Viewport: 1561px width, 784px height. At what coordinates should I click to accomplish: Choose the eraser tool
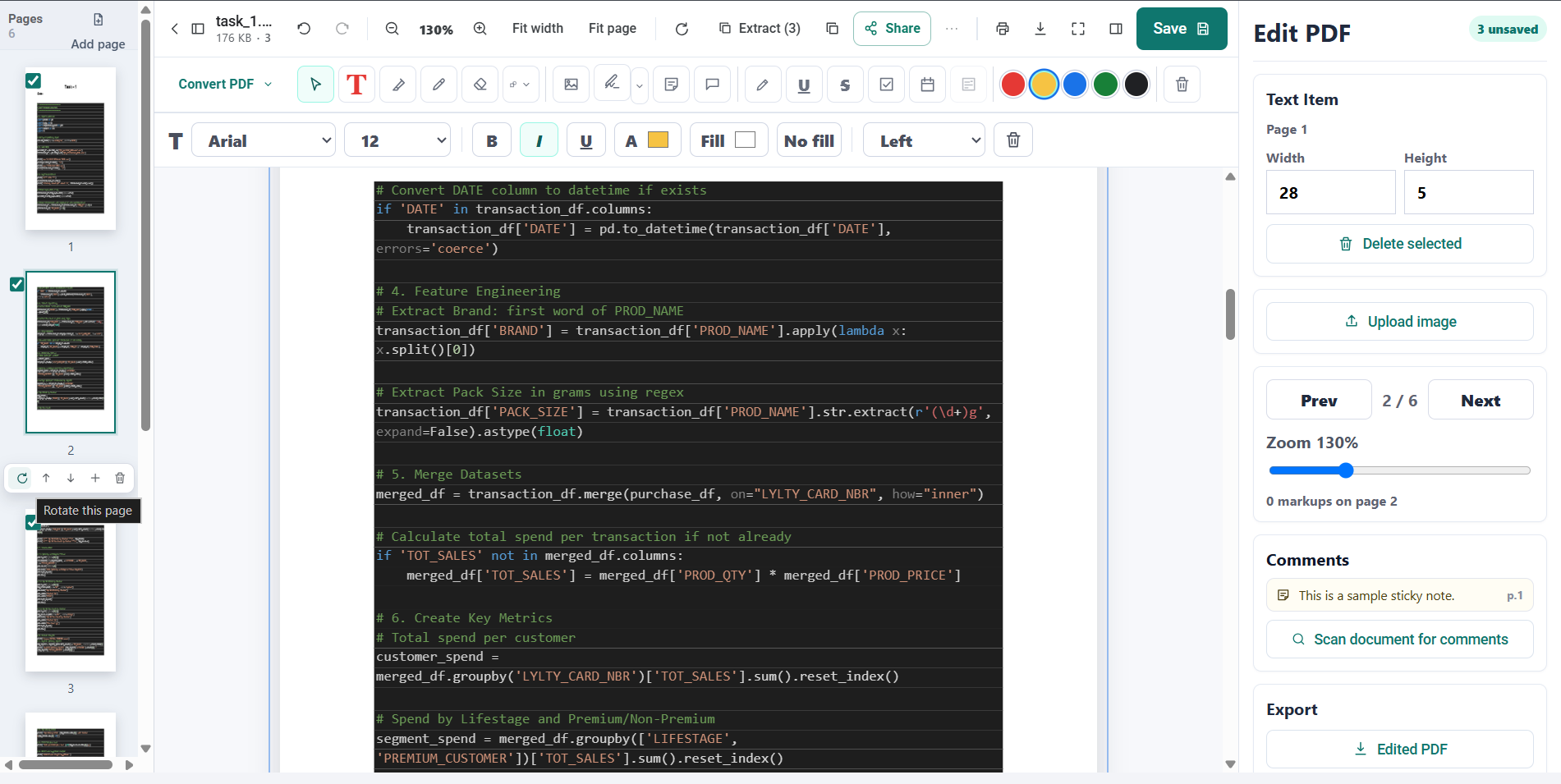480,85
